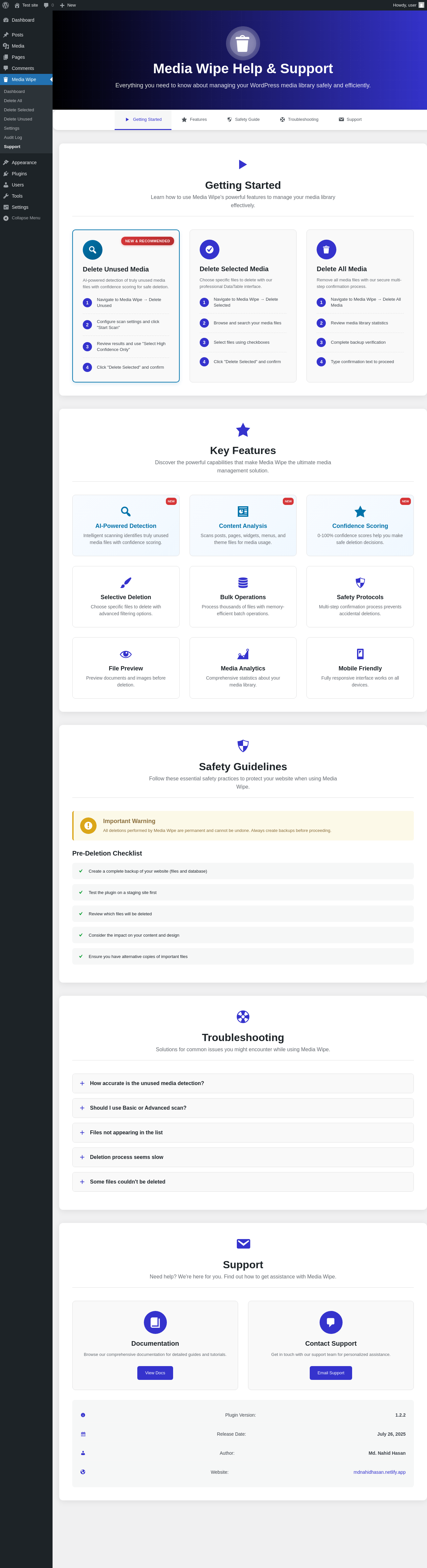Click the Email Support button
This screenshot has height=1568, width=427.
(331, 1373)
